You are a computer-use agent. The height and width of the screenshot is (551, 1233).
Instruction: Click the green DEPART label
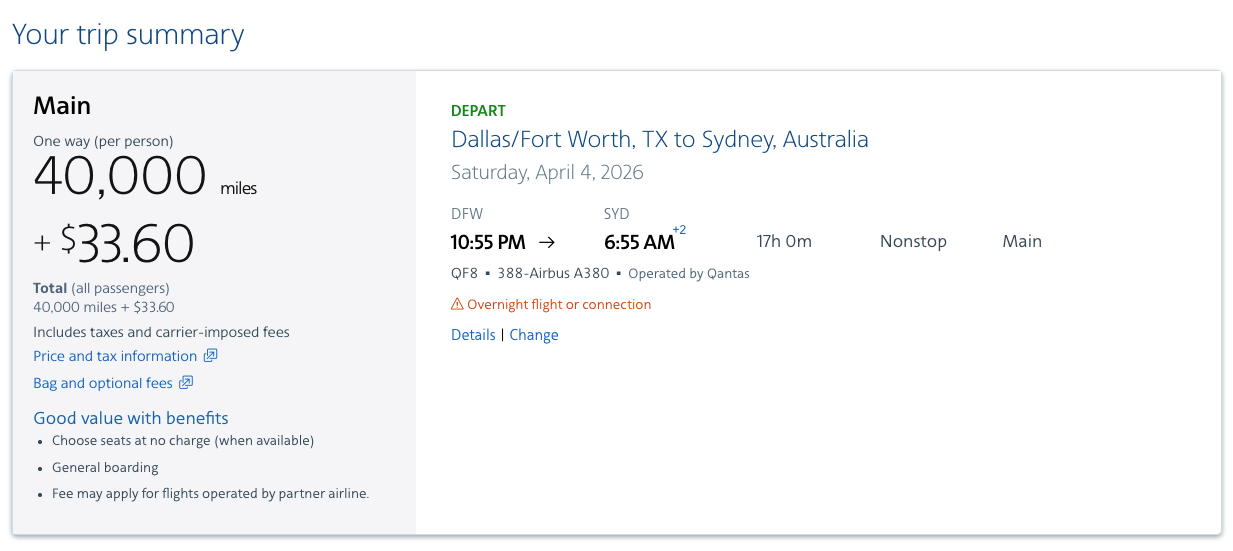click(478, 111)
